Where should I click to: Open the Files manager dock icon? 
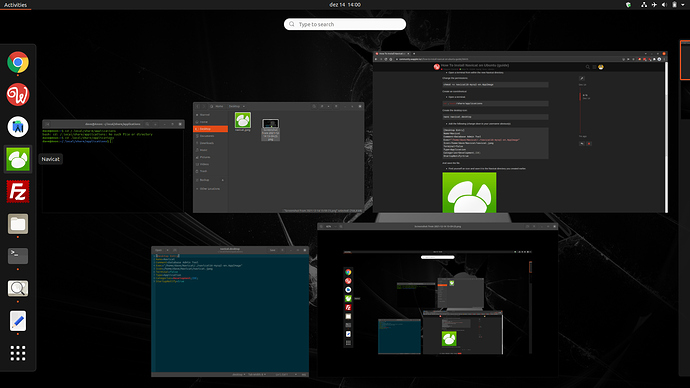(18, 224)
